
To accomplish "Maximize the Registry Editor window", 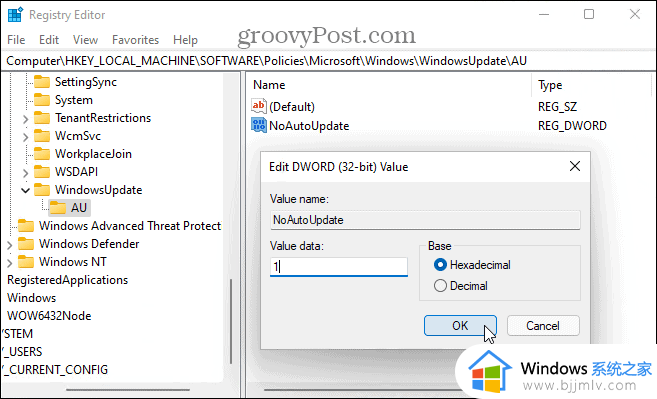I will 589,14.
